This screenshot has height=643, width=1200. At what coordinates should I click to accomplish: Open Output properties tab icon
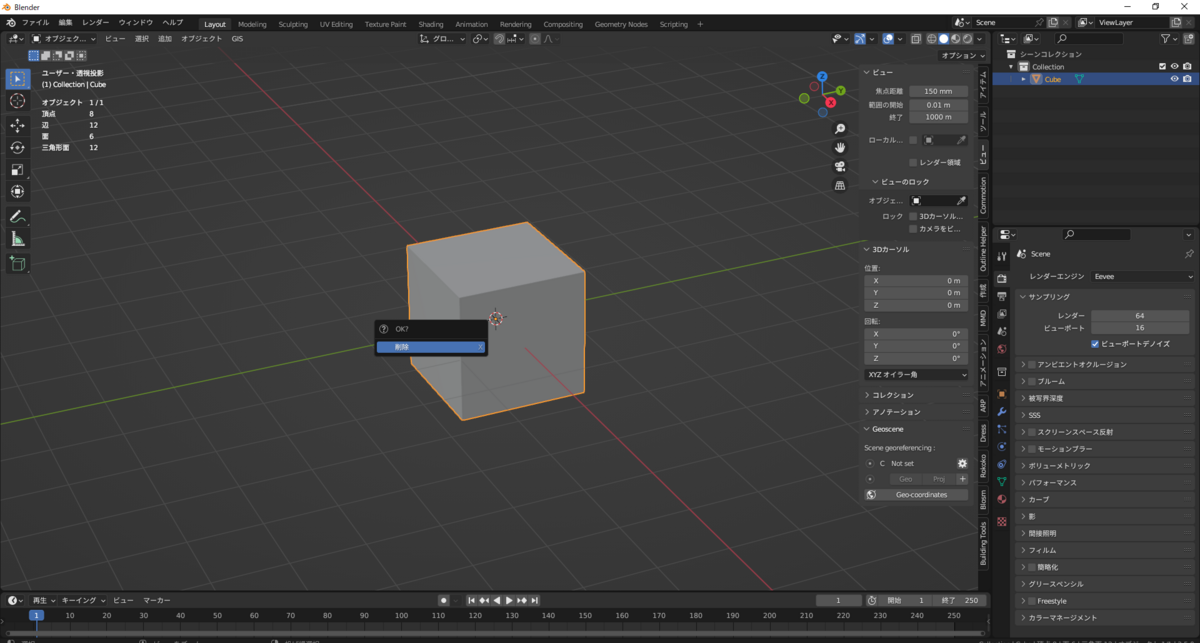(x=1001, y=296)
